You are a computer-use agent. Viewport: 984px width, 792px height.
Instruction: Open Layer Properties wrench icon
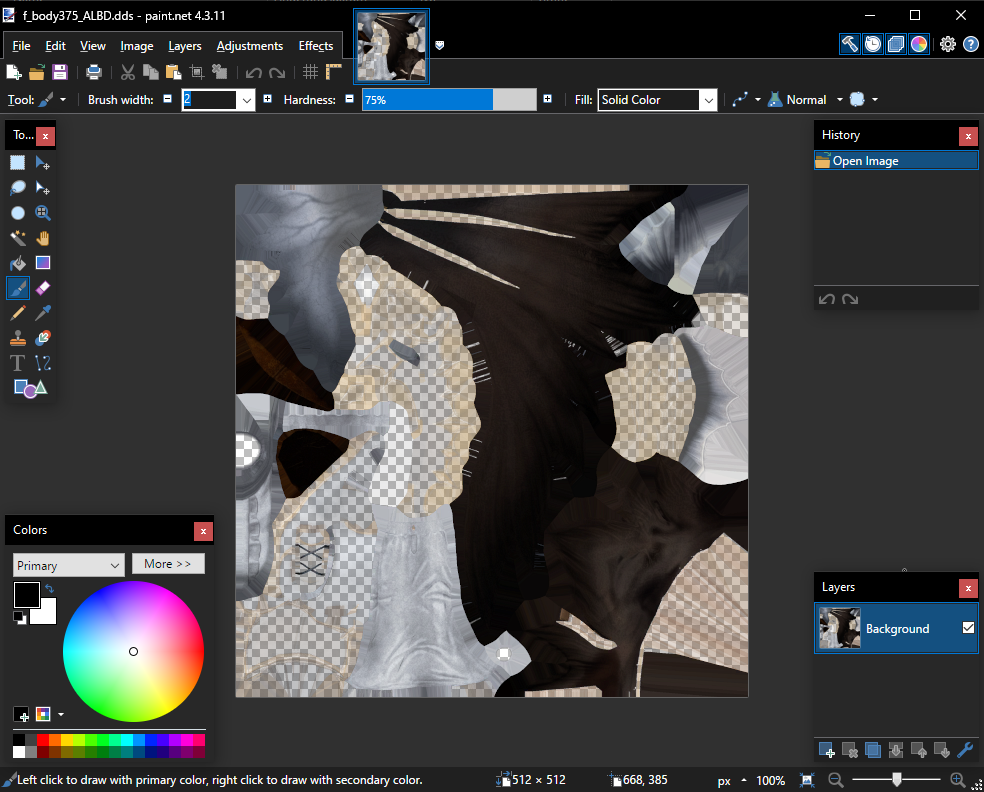tap(965, 749)
